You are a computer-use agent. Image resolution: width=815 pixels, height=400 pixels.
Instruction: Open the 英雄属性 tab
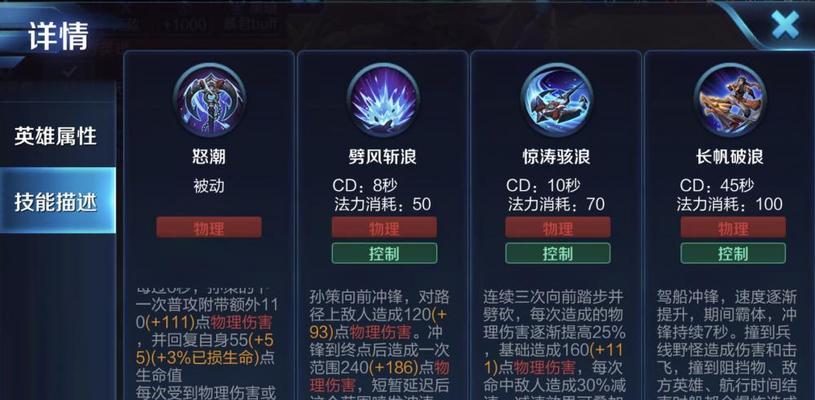pos(57,136)
